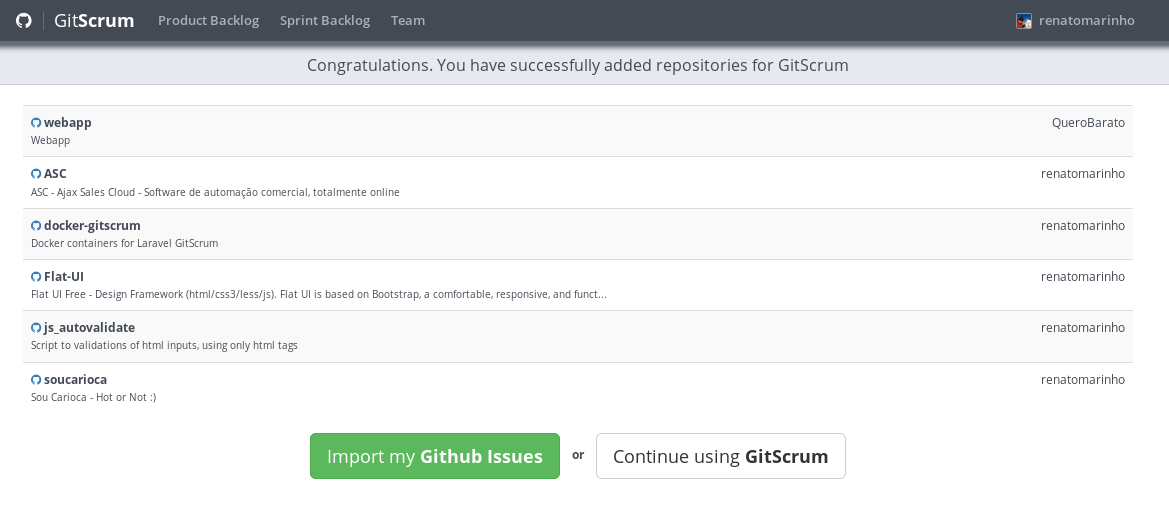
Task: Click the GitHub icon beside Flat-UI
Action: [36, 277]
